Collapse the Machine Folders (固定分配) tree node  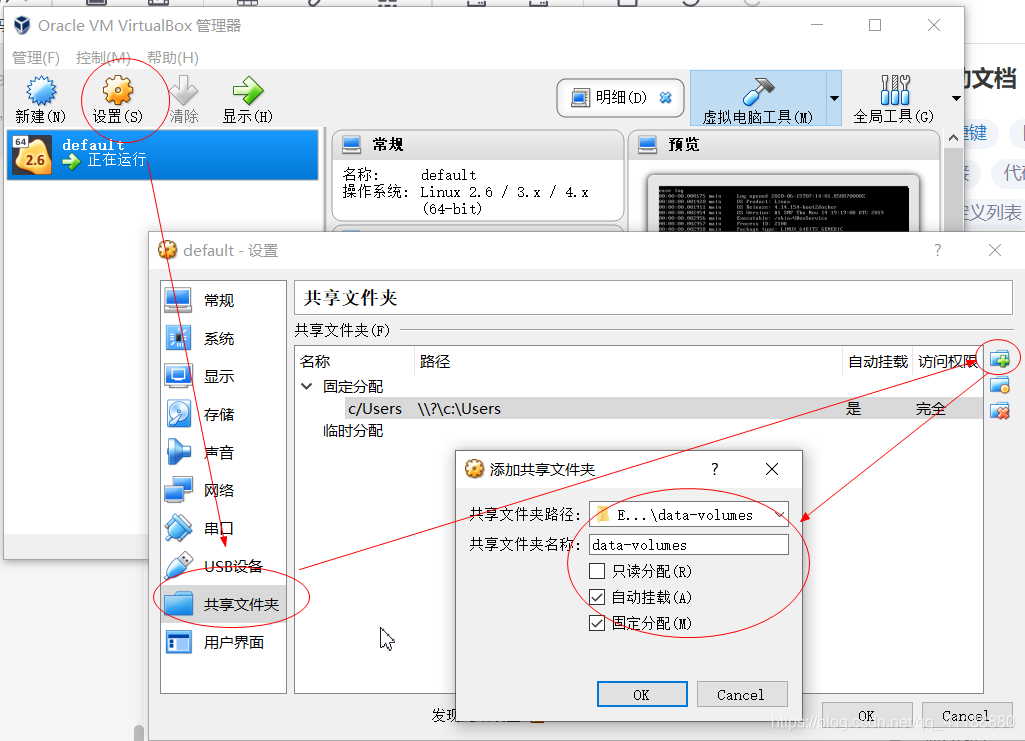[307, 386]
